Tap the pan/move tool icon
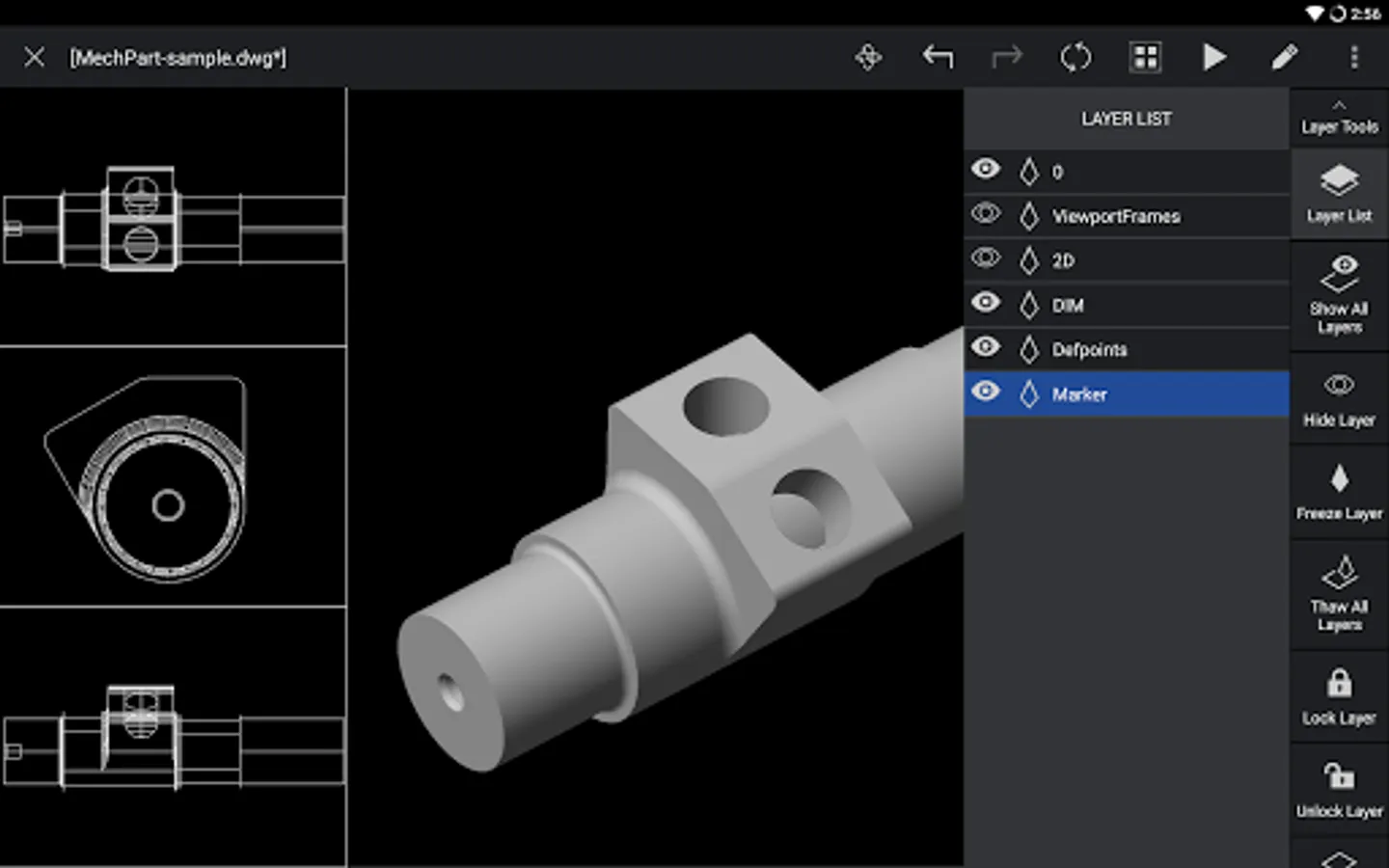The width and height of the screenshot is (1389, 868). pyautogui.click(x=868, y=58)
